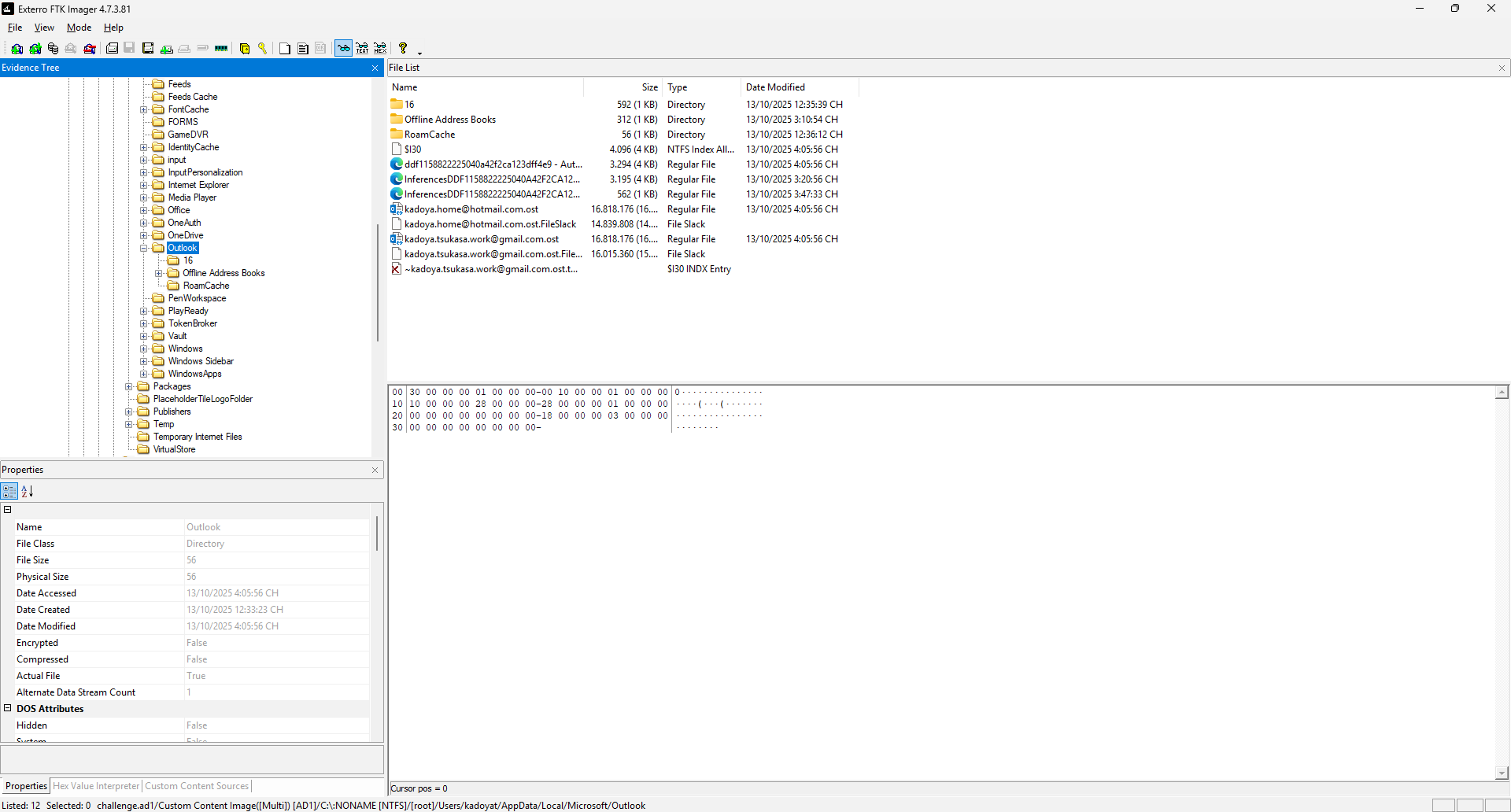Select deleted ~kadoya.tsukasa.work@gmail.com.ost entry
Viewport: 1511px width, 812px height.
(491, 269)
